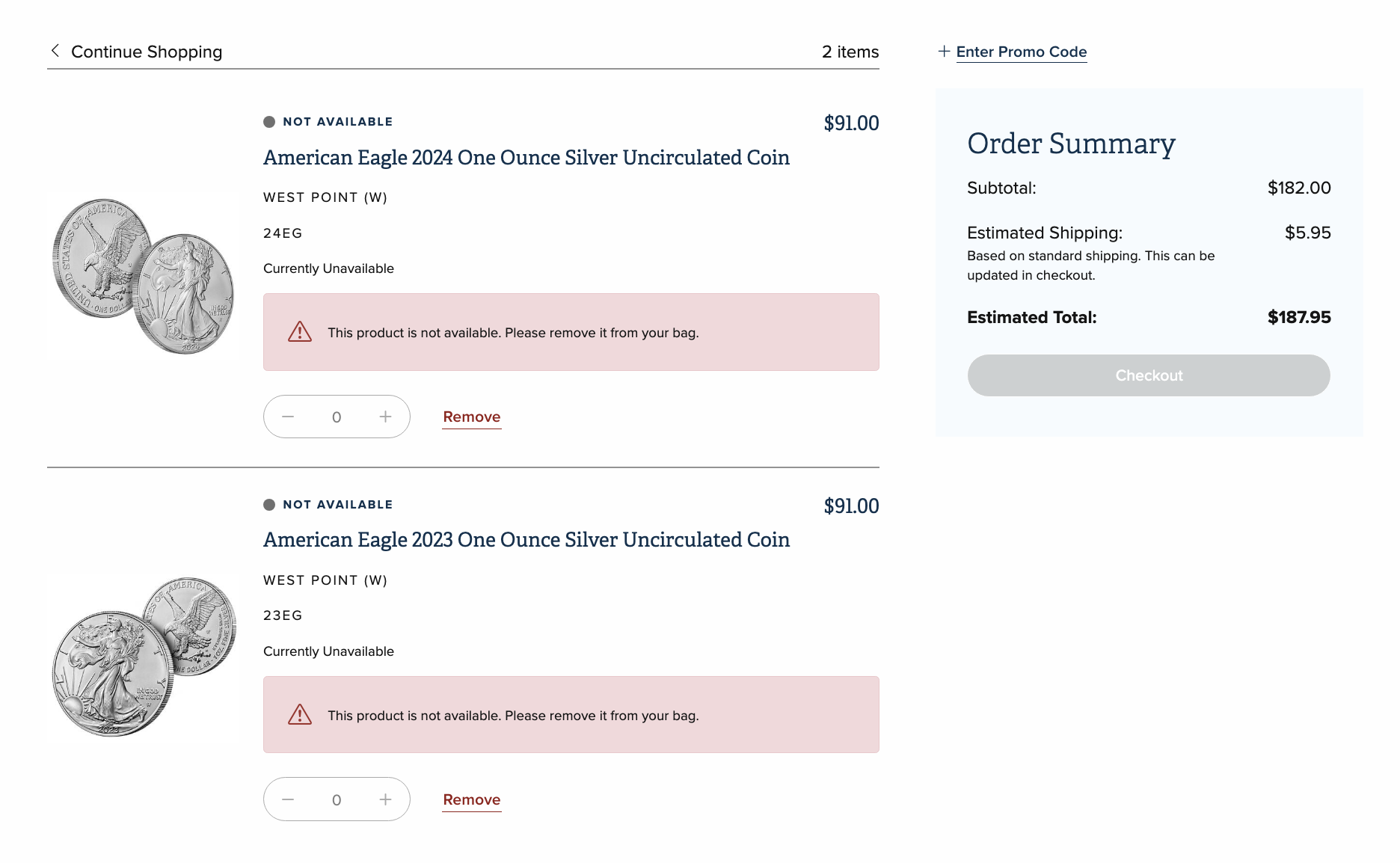The height and width of the screenshot is (863, 1400).
Task: Increase quantity for the 2023 Silver Eagle coin
Action: point(385,799)
